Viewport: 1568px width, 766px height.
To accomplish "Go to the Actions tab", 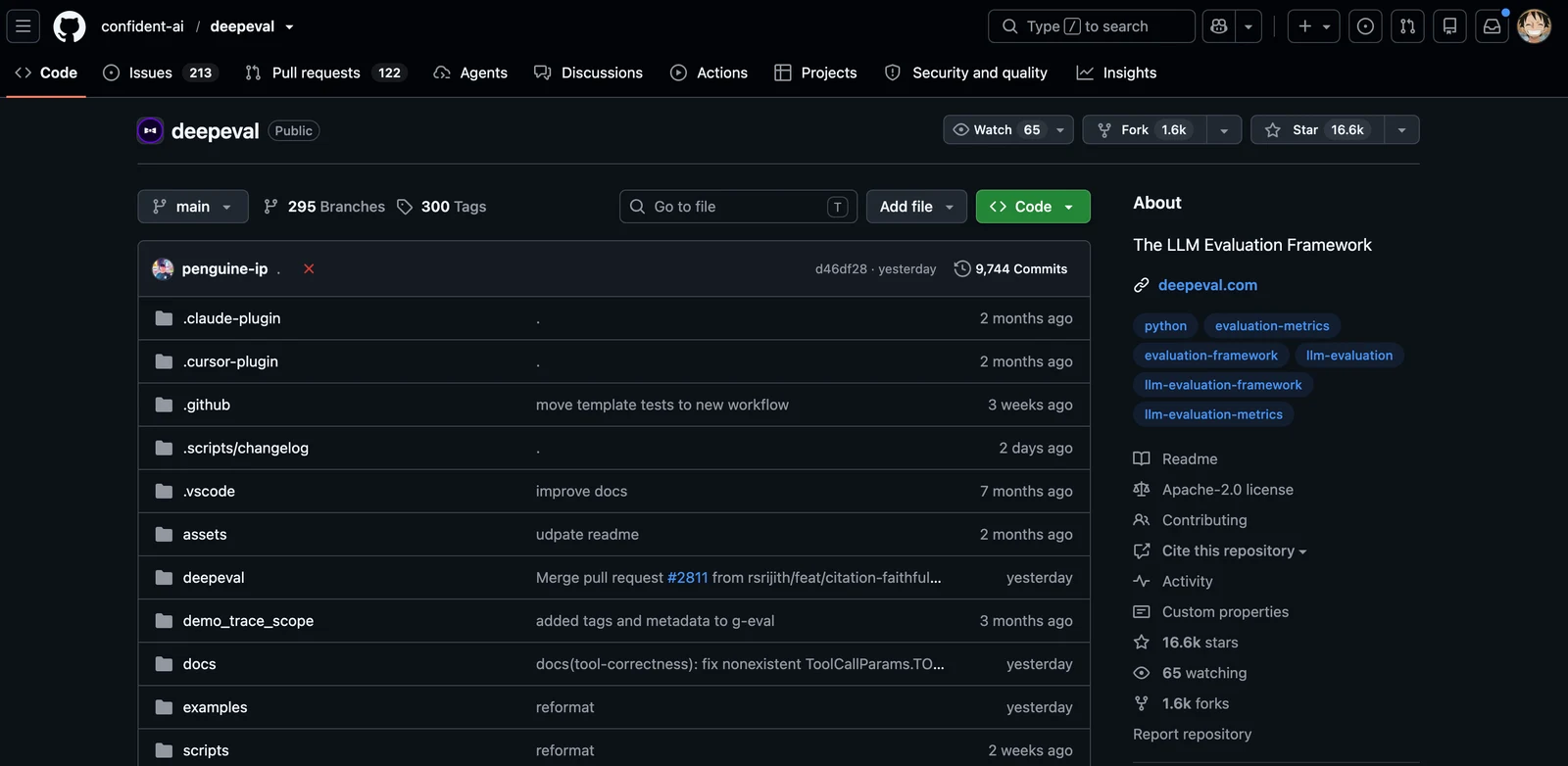I will point(709,72).
